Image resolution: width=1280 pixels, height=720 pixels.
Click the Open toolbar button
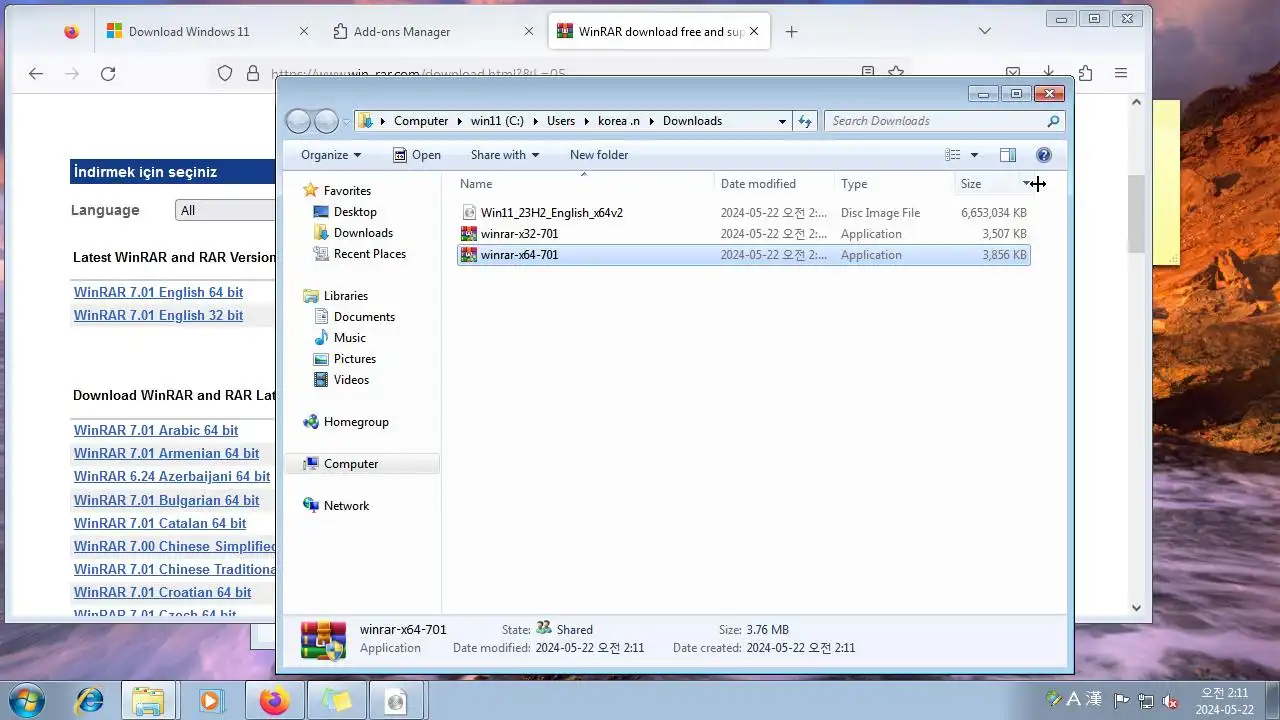[417, 155]
